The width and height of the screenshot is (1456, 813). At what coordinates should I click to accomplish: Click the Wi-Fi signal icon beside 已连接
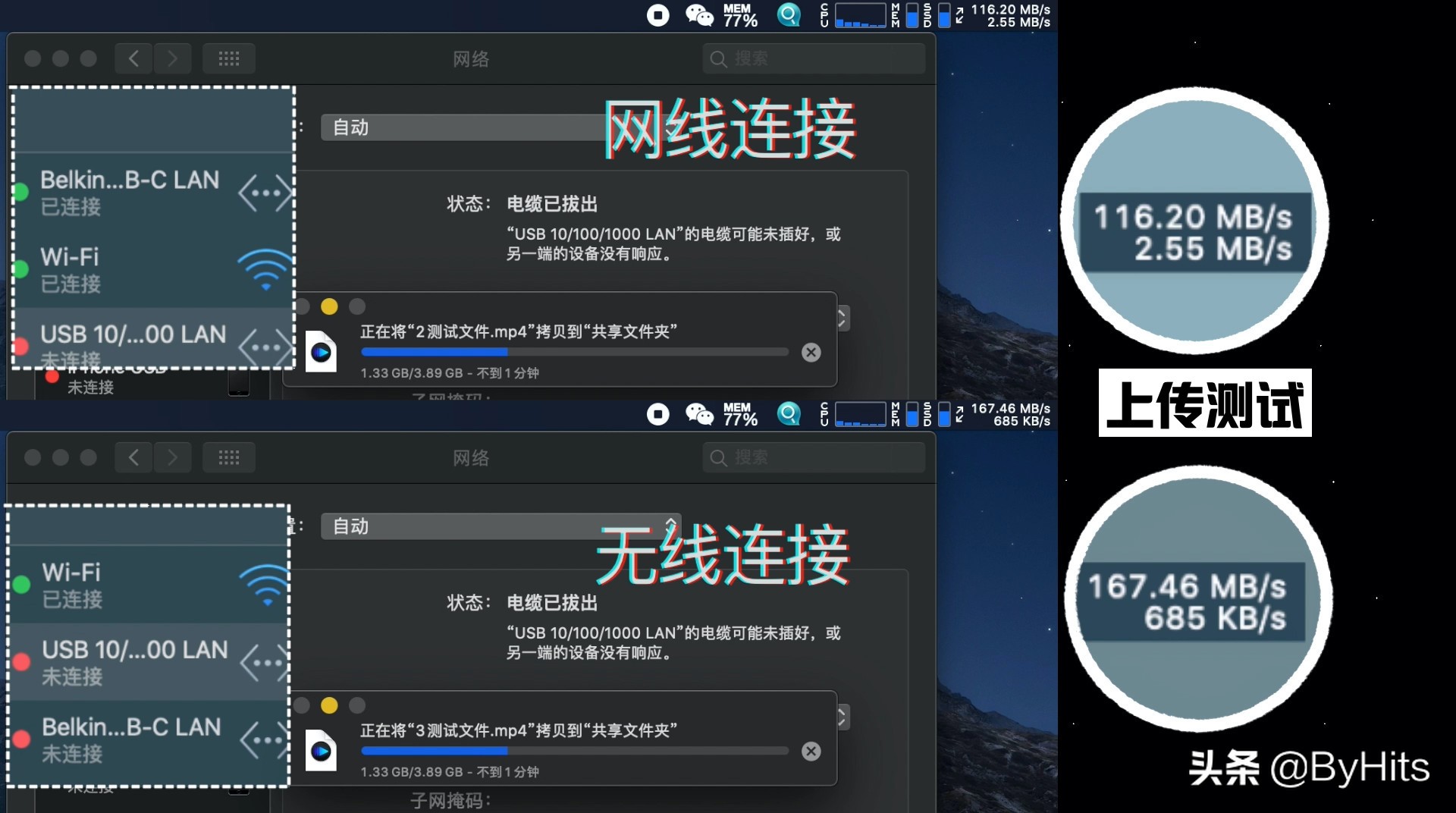(x=265, y=269)
